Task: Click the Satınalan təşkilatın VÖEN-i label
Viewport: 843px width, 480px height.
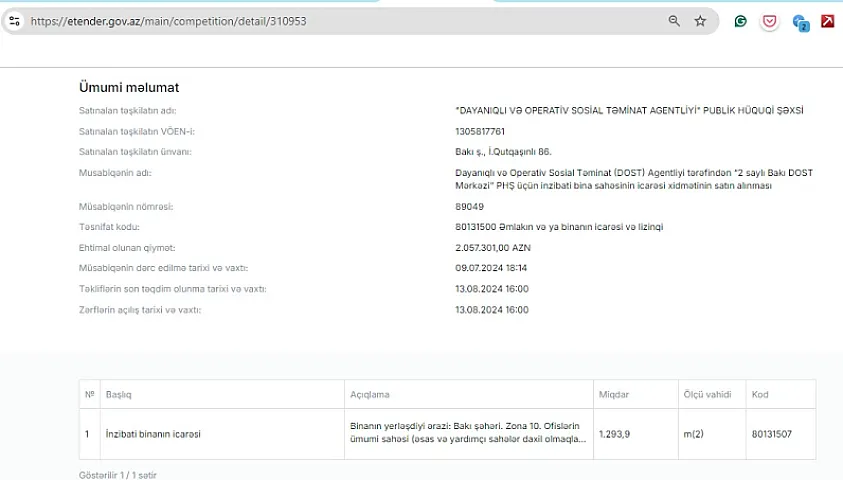Action: coord(137,131)
